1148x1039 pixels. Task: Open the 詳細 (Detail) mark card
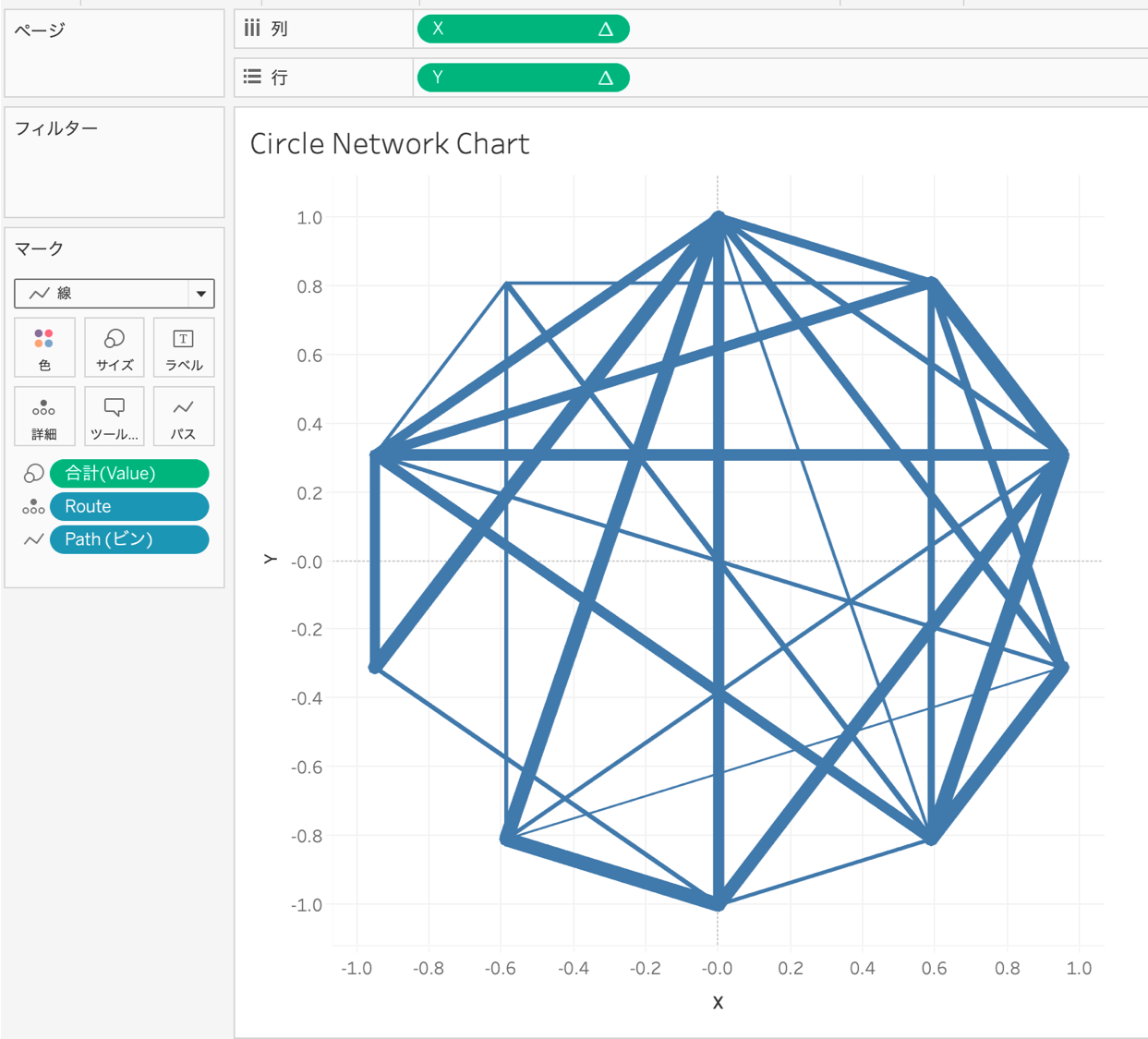(44, 417)
